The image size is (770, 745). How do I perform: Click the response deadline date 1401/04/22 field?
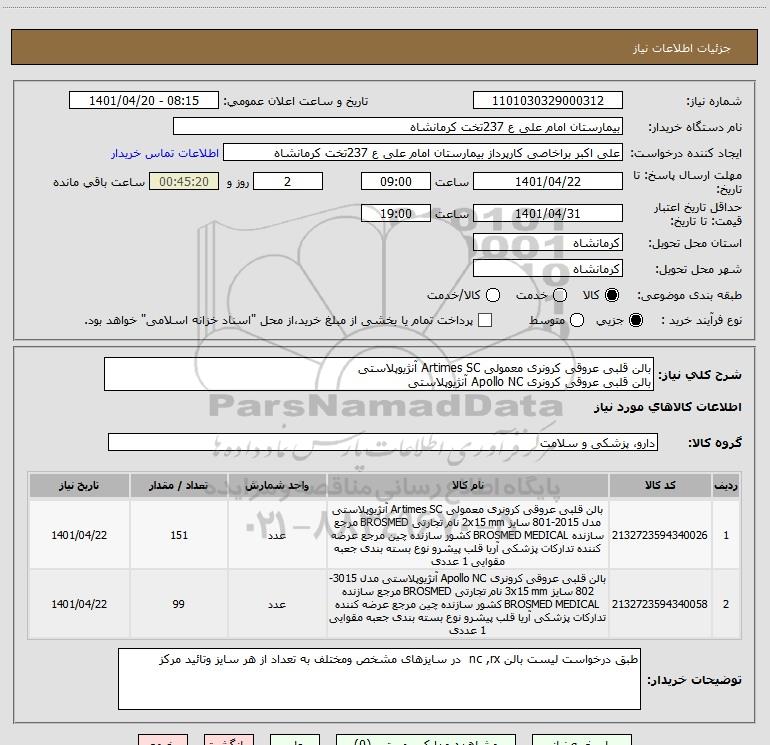548,181
